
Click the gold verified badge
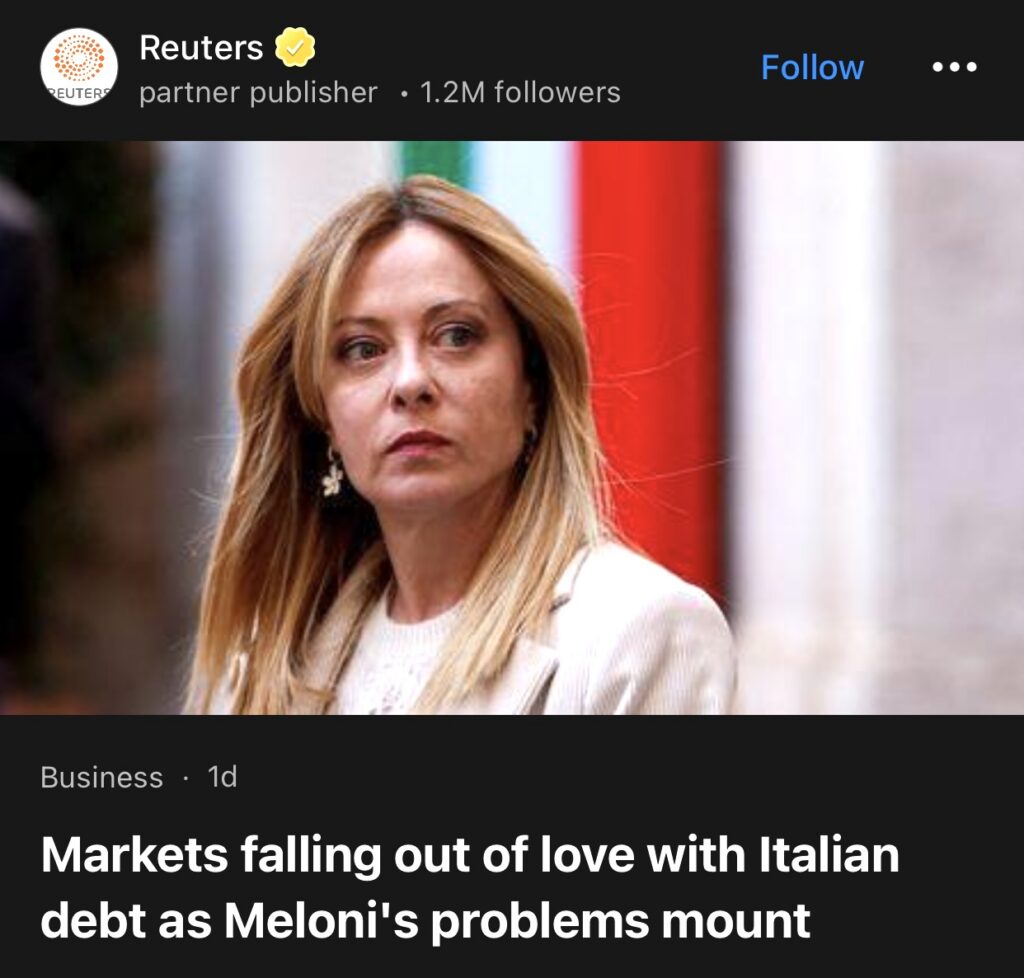[x=296, y=46]
